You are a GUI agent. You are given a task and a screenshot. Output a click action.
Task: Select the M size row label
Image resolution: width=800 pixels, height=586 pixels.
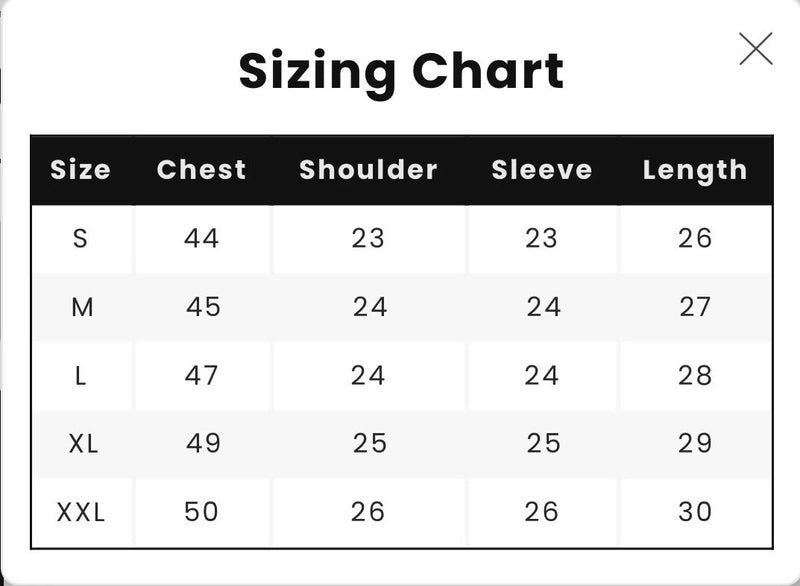(x=82, y=307)
